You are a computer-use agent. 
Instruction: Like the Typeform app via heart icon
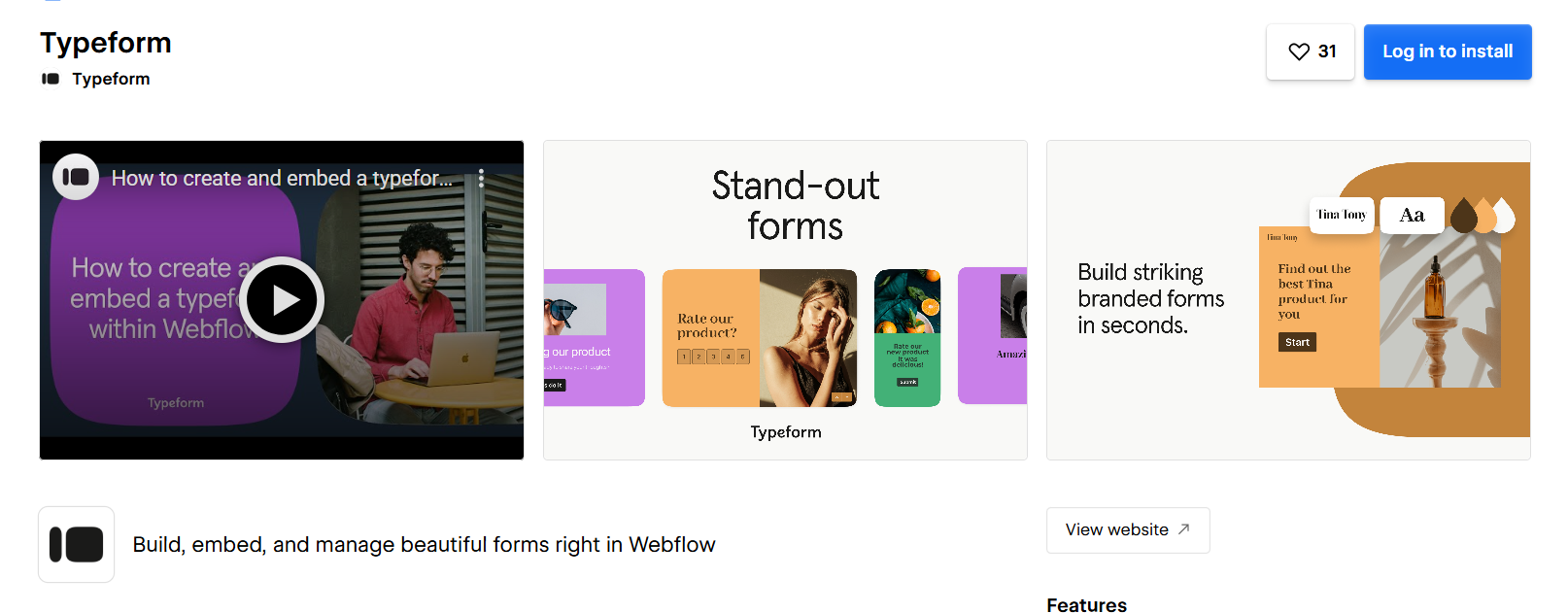[x=1299, y=51]
